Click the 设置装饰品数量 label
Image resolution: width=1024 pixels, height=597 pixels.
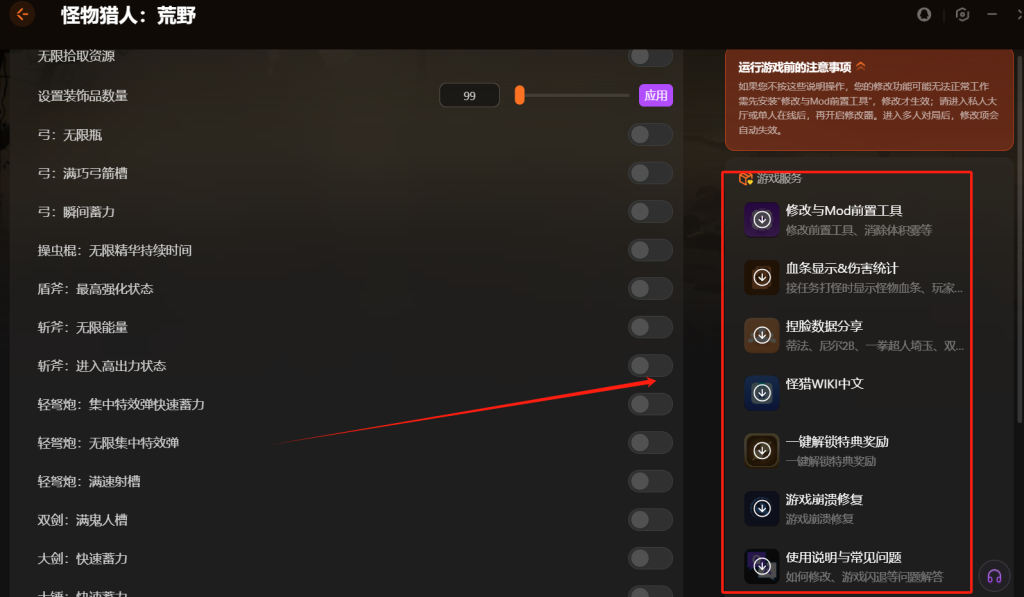[83, 95]
